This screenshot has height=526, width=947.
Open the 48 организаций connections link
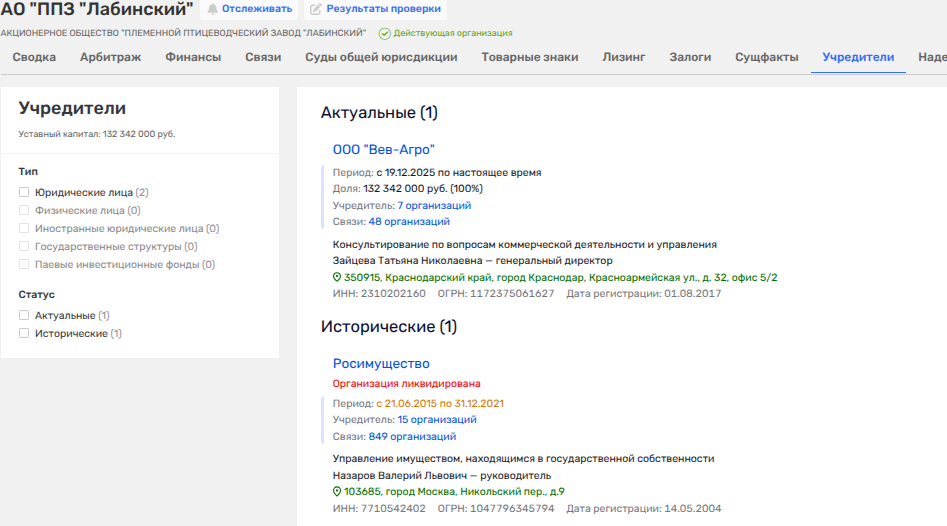click(409, 222)
